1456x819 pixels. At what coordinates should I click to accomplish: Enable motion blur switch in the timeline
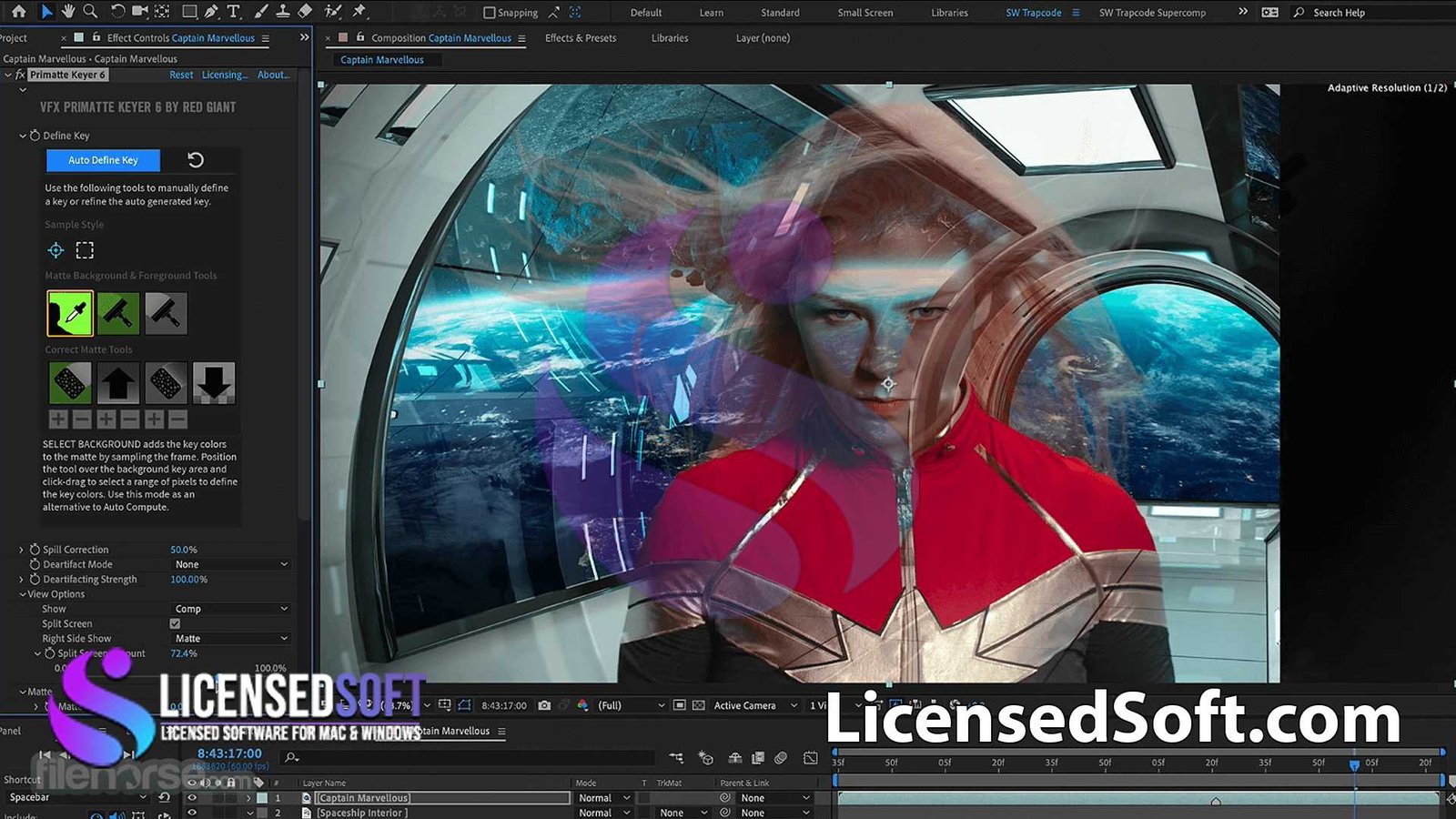coord(781,757)
